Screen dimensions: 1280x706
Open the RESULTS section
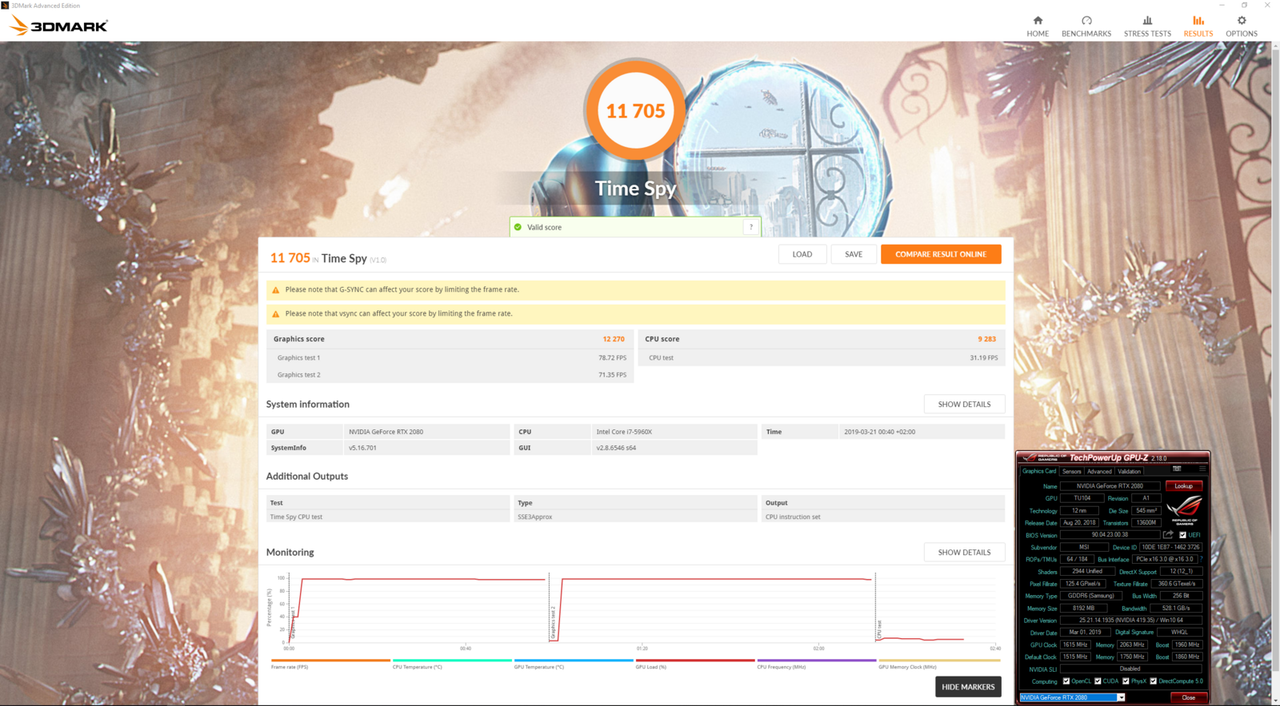(x=1198, y=26)
